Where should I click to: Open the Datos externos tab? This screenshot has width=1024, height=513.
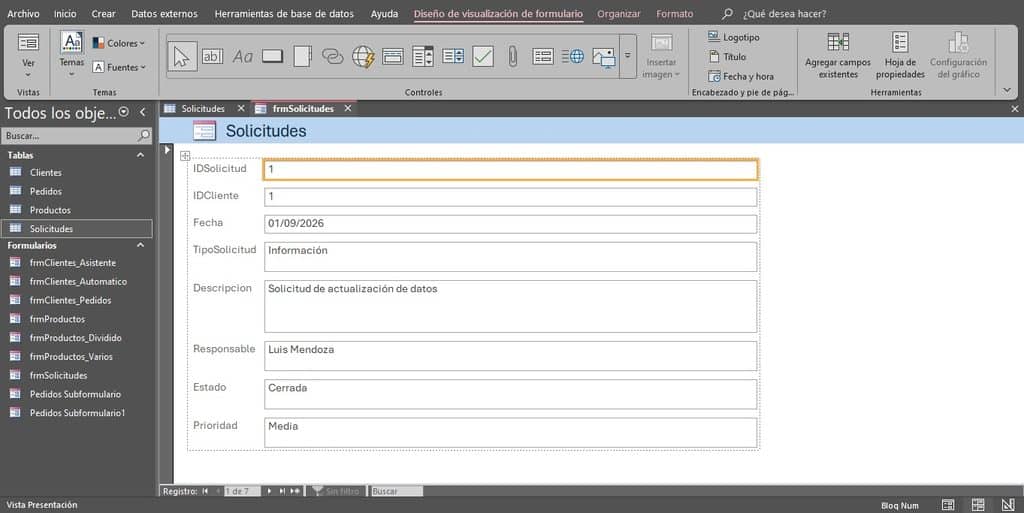(164, 14)
